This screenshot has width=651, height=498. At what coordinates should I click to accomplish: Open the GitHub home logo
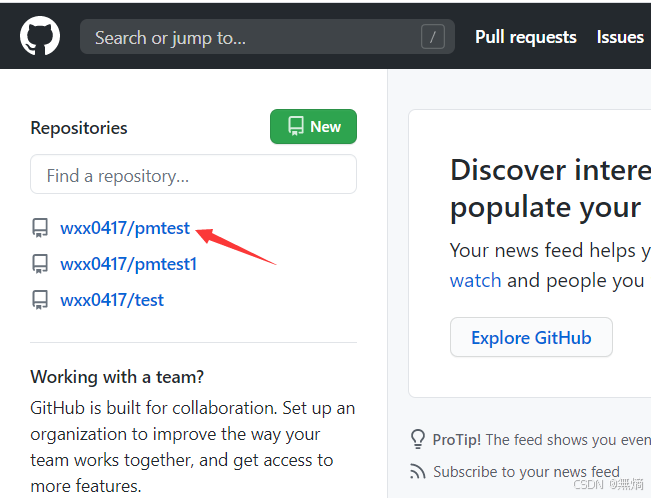coord(40,36)
